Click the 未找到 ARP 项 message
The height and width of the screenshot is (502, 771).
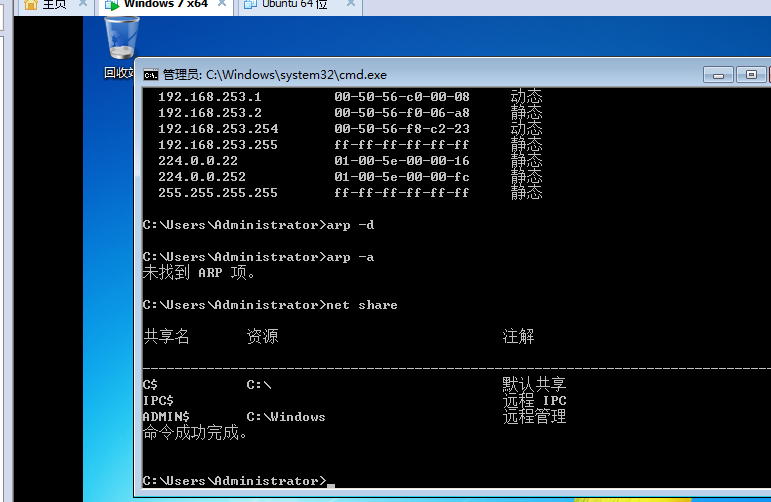pos(199,272)
